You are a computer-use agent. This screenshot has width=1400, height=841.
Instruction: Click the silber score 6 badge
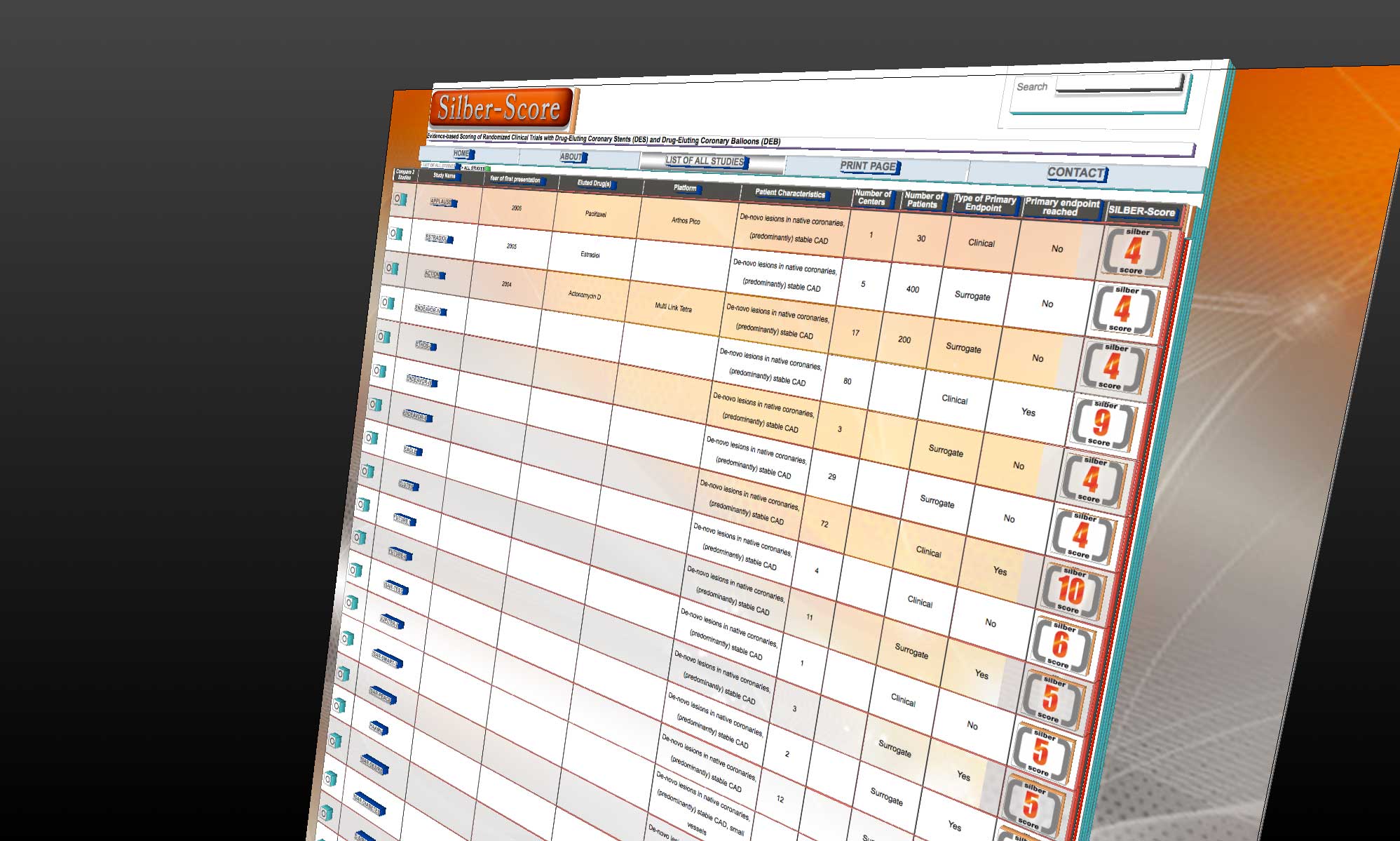[x=1061, y=645]
